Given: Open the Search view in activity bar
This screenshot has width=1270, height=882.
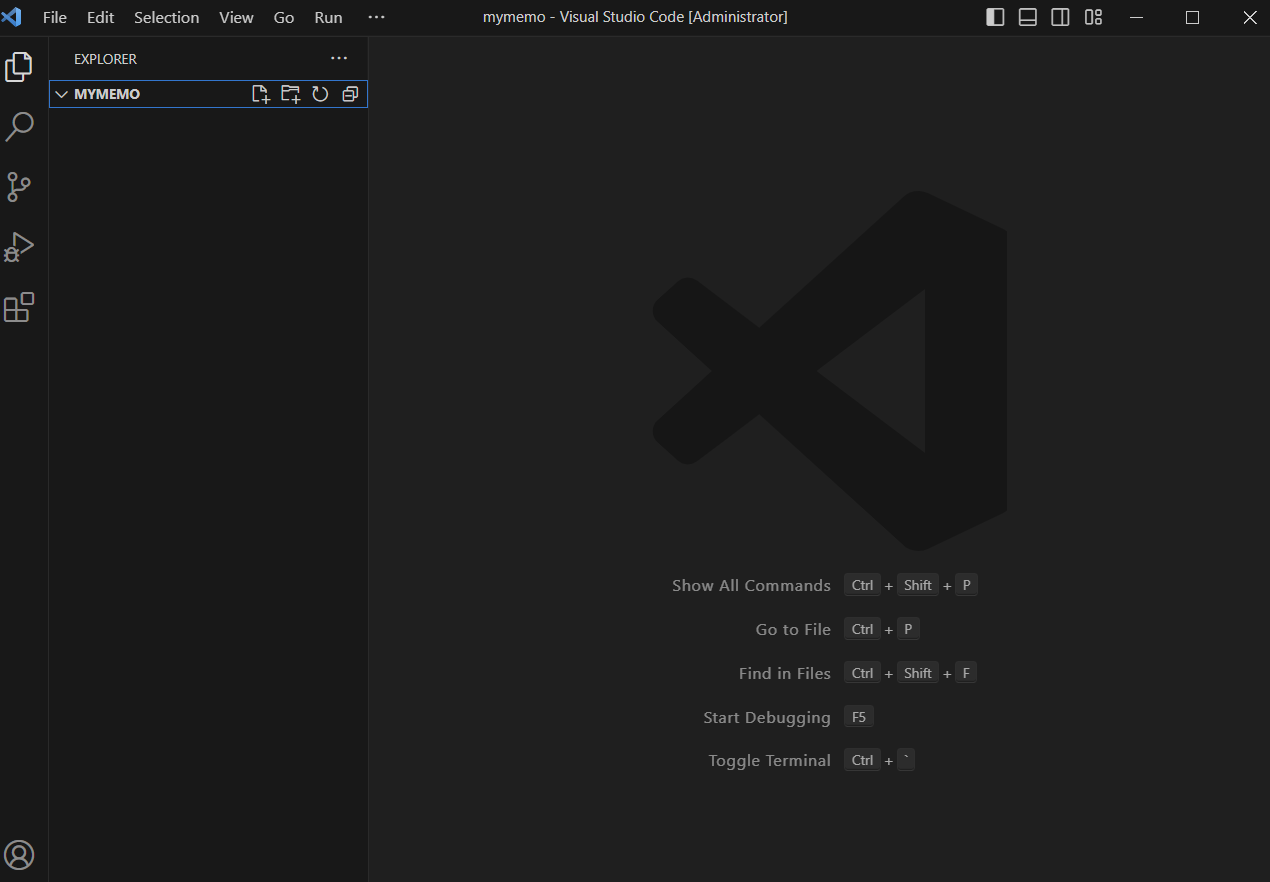Looking at the screenshot, I should pos(19,127).
